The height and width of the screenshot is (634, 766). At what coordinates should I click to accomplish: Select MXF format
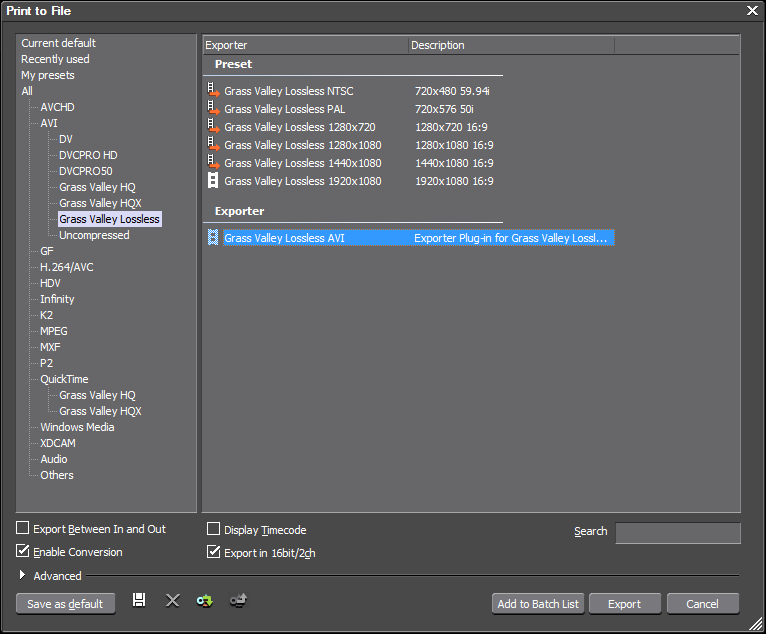pyautogui.click(x=50, y=347)
